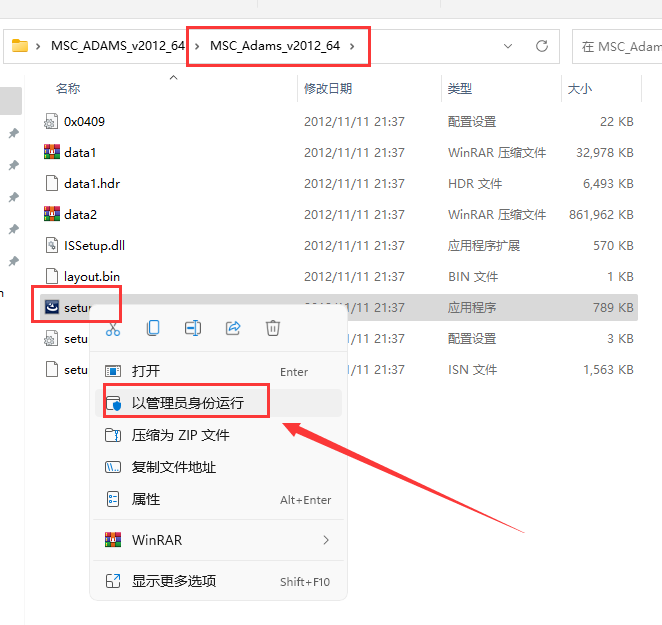Screen dimensions: 662x625
Task: Sort by 名称 column header
Action: pyautogui.click(x=68, y=89)
